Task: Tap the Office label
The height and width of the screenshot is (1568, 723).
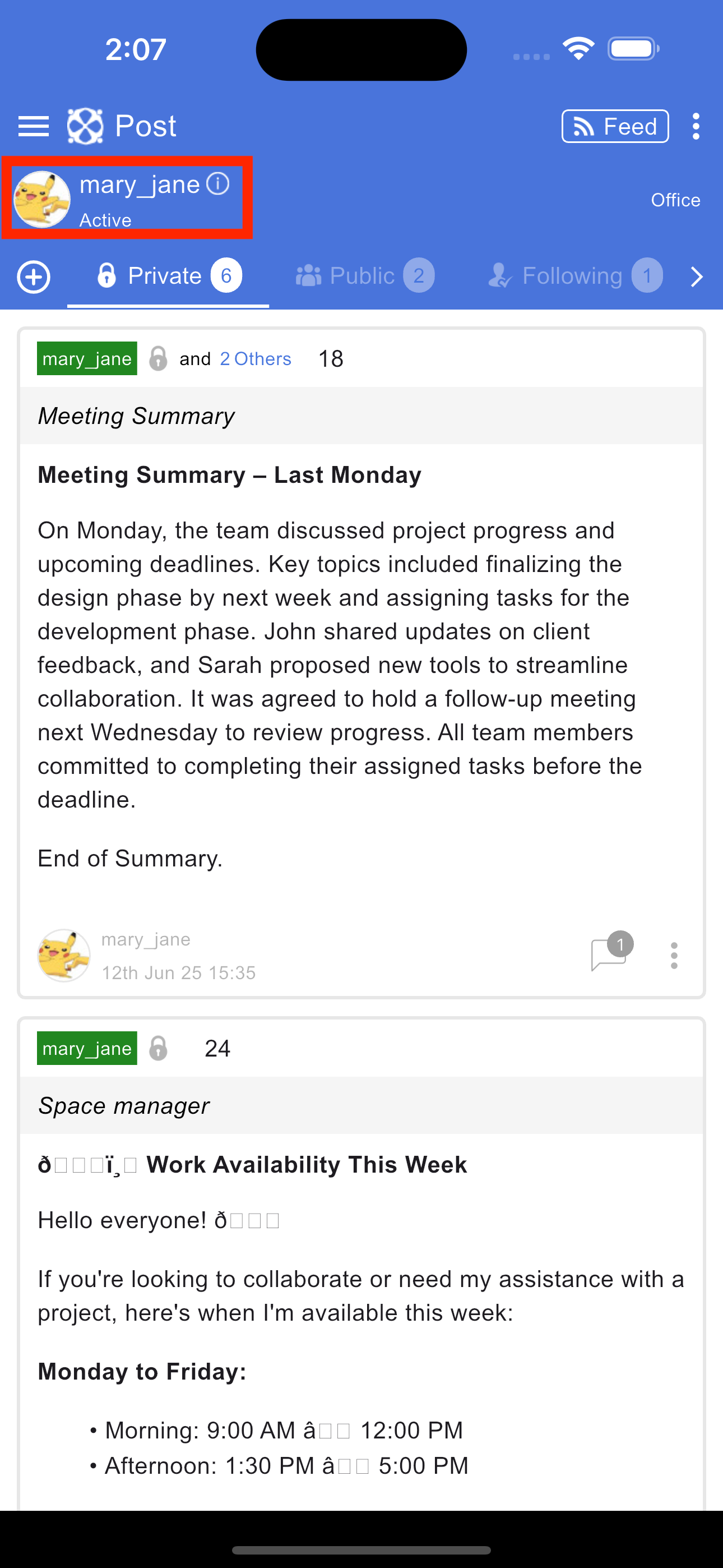Action: (x=675, y=200)
